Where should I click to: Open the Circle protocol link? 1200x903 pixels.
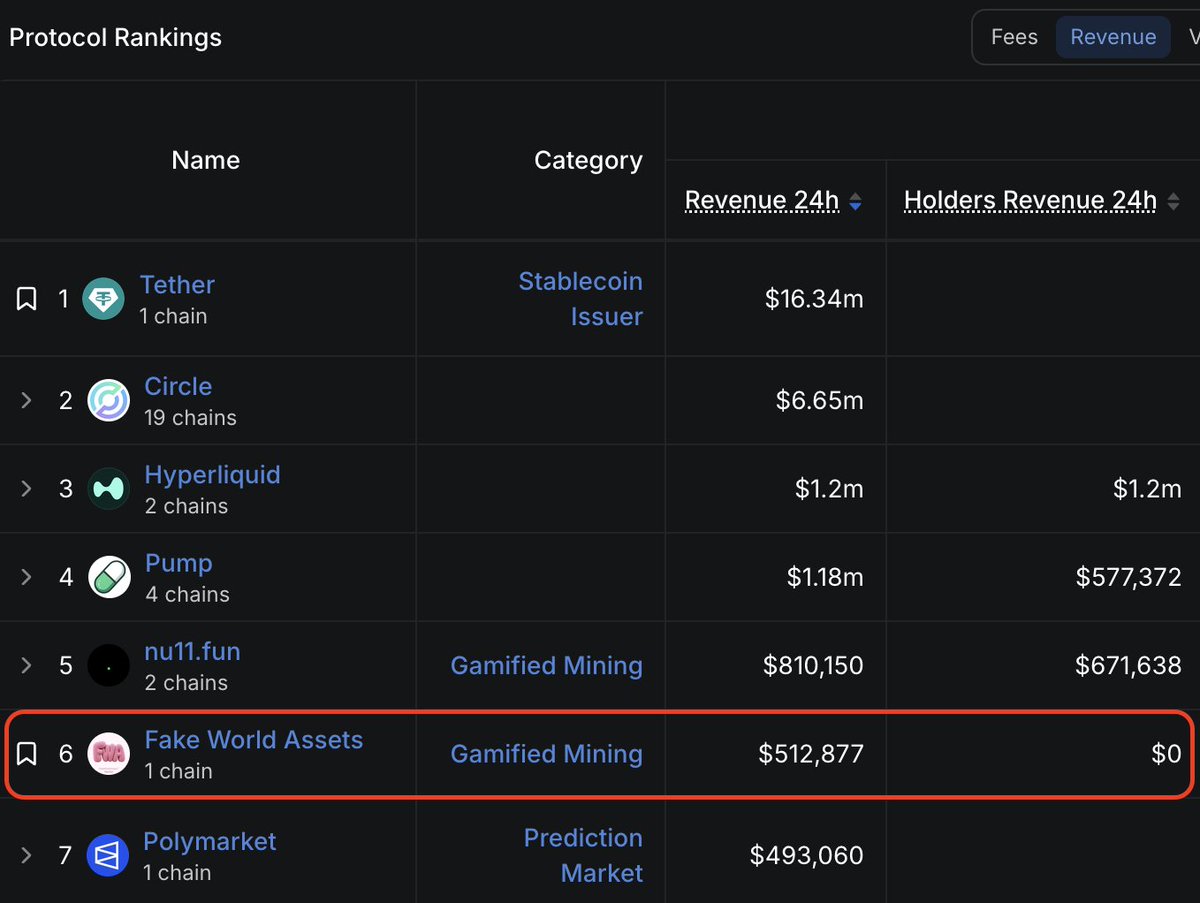pos(178,386)
